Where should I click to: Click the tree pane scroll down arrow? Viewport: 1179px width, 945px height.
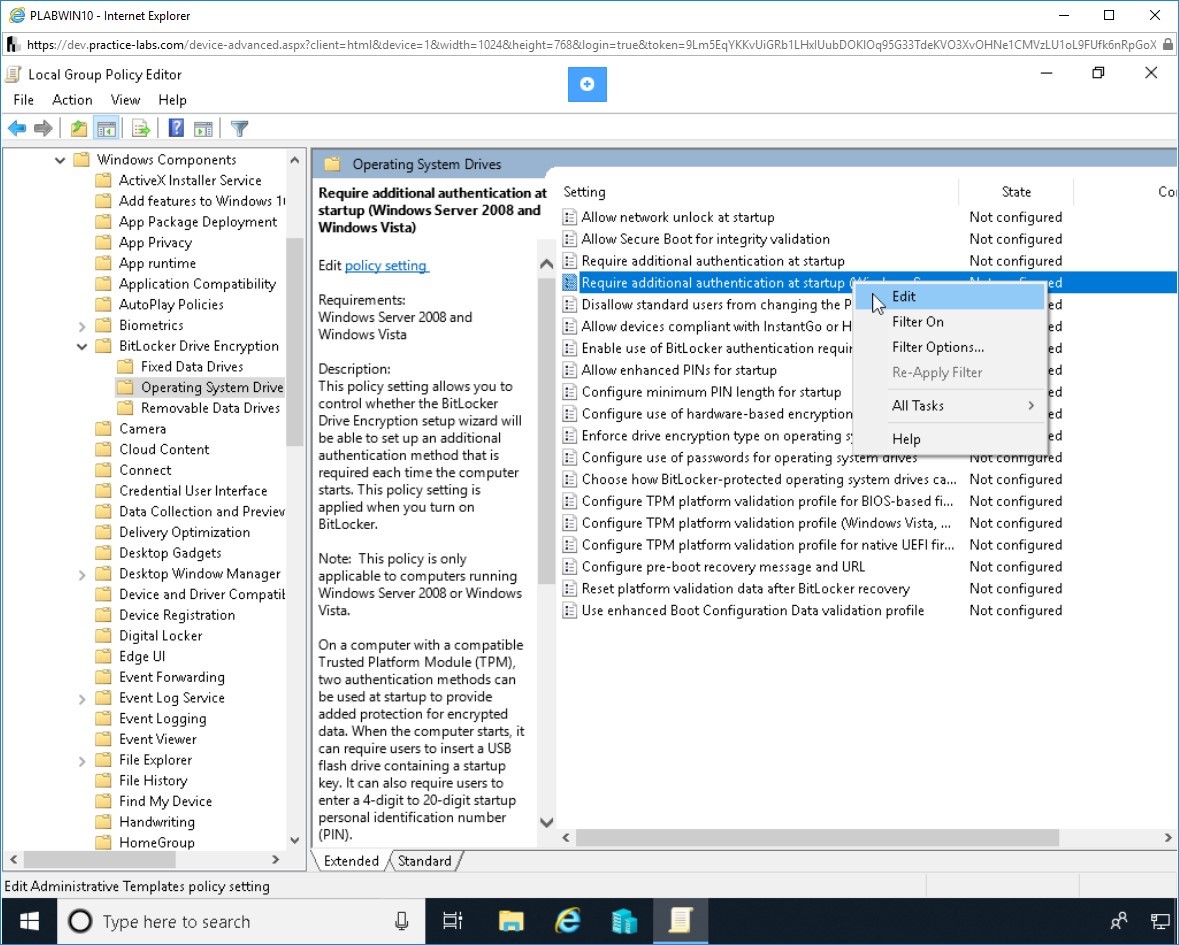pos(295,840)
